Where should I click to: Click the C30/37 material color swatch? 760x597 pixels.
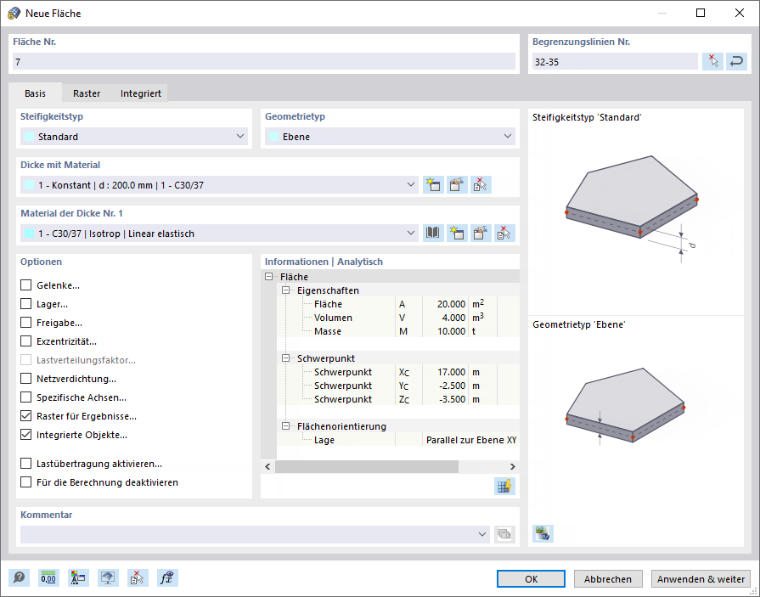(x=30, y=234)
